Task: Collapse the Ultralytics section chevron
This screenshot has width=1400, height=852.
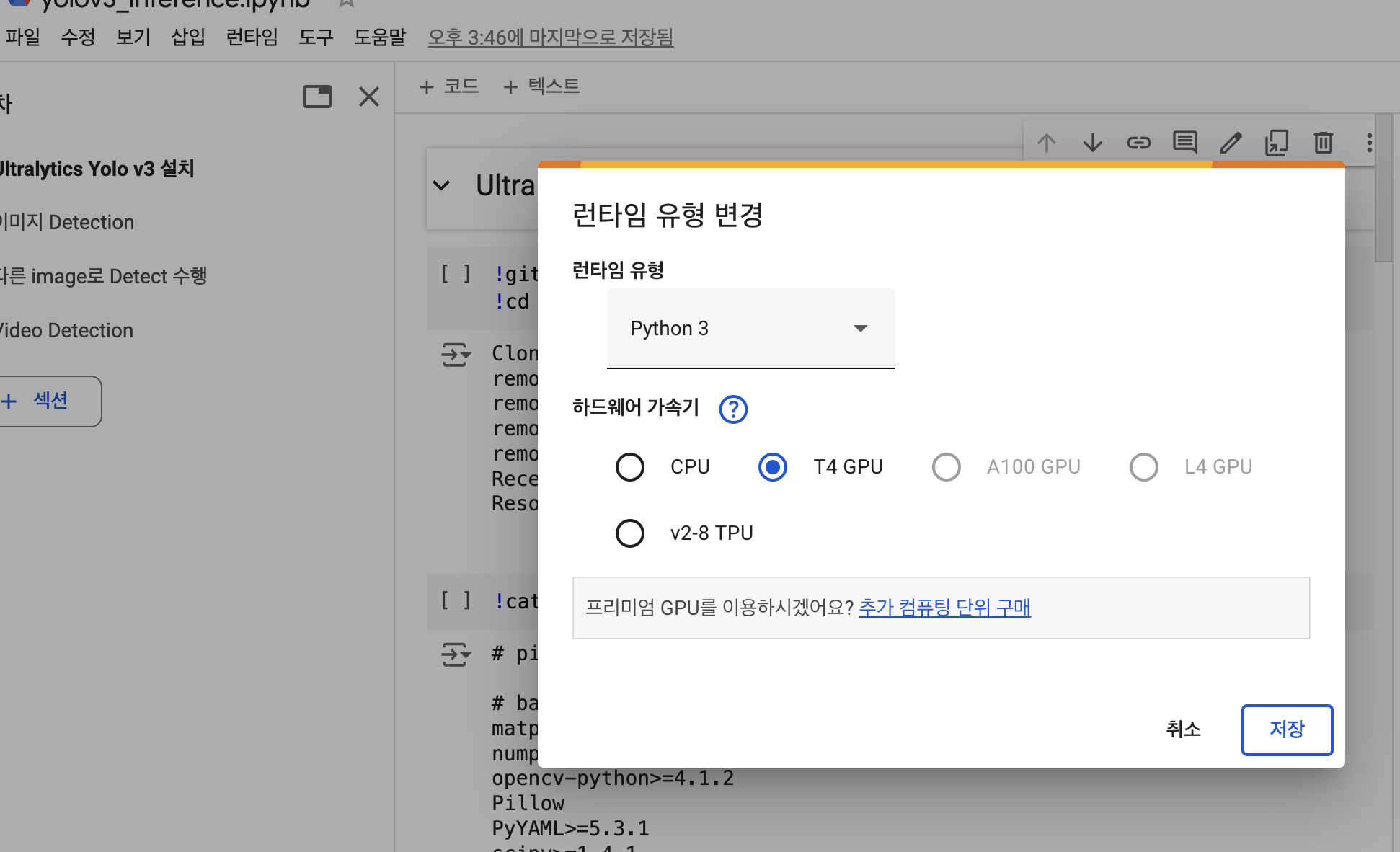Action: coord(441,186)
